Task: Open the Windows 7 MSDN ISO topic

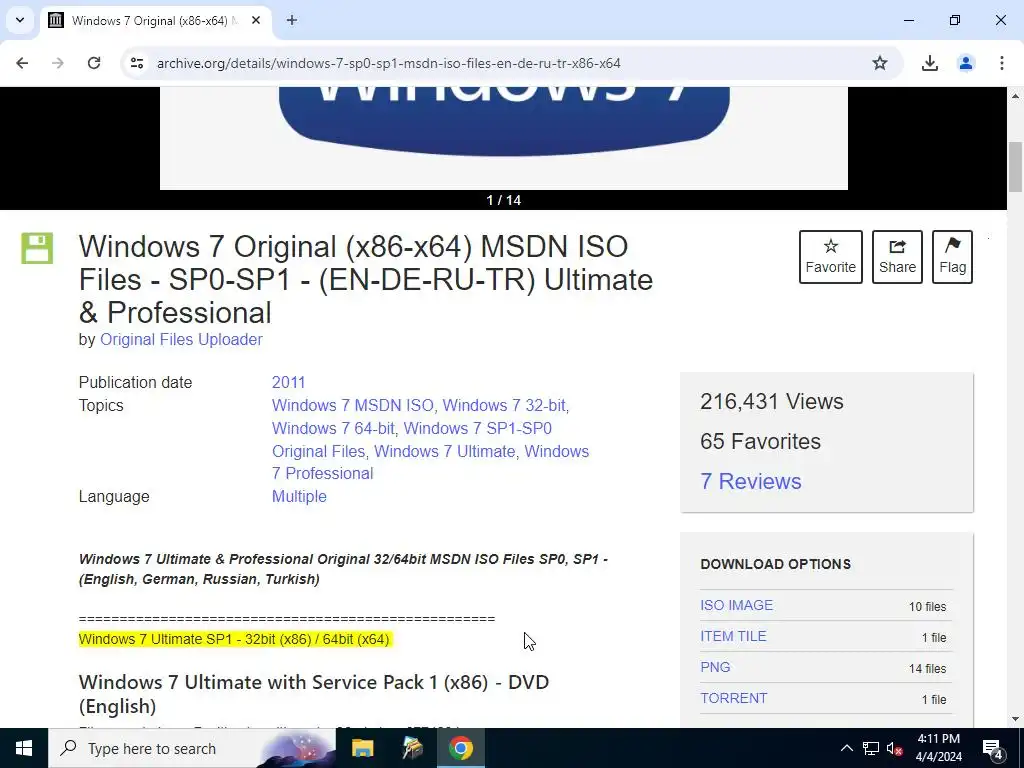Action: coord(353,406)
